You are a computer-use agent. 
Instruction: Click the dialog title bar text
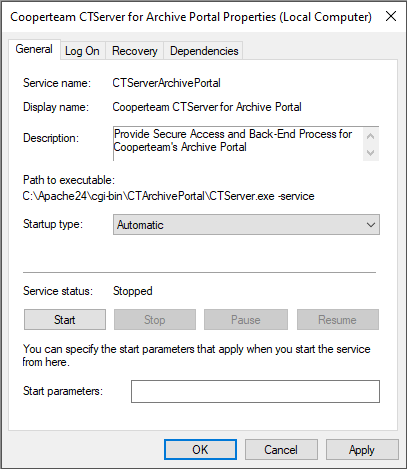pos(191,17)
